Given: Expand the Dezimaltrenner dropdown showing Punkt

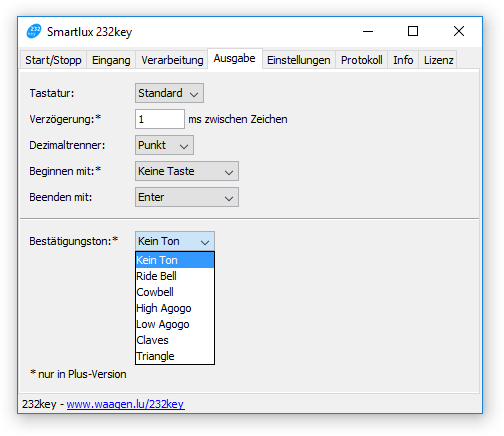Looking at the screenshot, I should click(x=164, y=145).
